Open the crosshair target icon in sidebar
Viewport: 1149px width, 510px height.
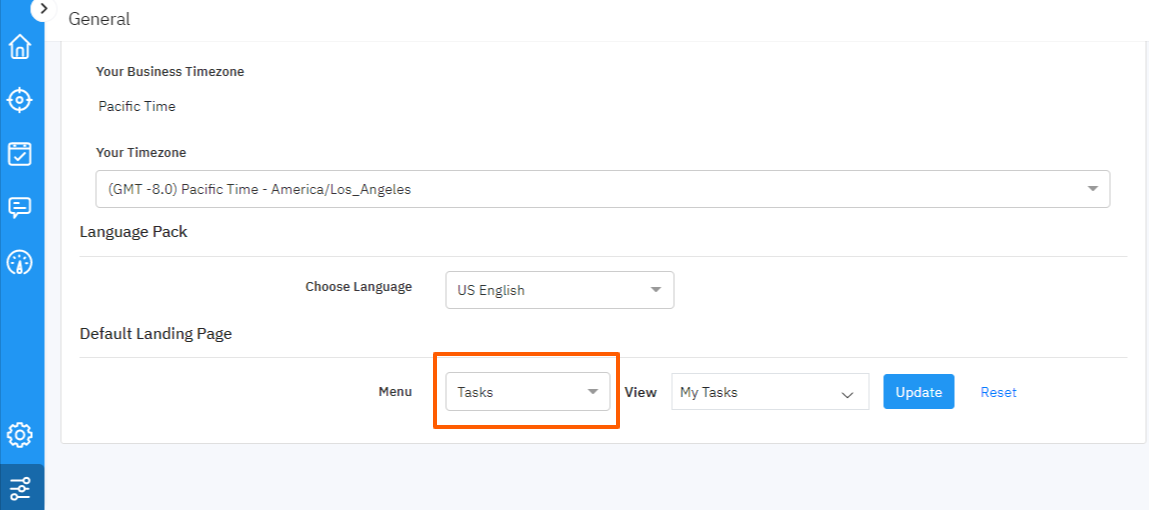[x=20, y=100]
